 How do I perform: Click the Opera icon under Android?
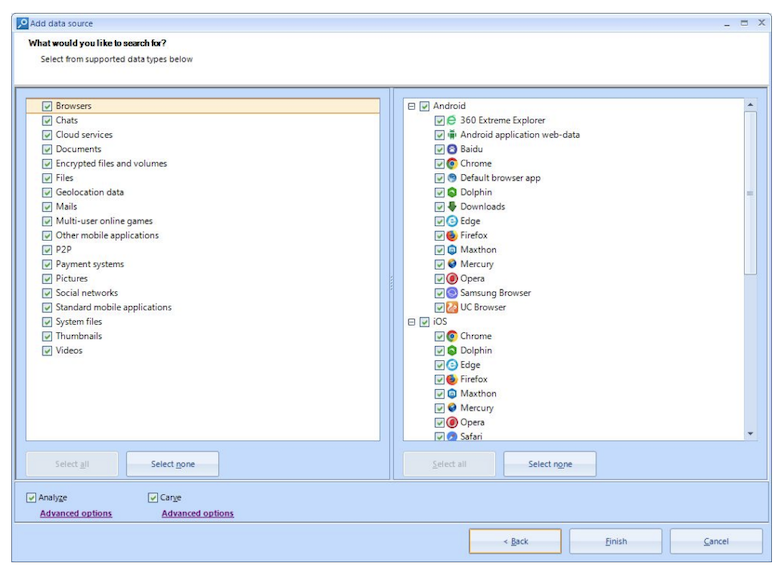click(x=452, y=279)
